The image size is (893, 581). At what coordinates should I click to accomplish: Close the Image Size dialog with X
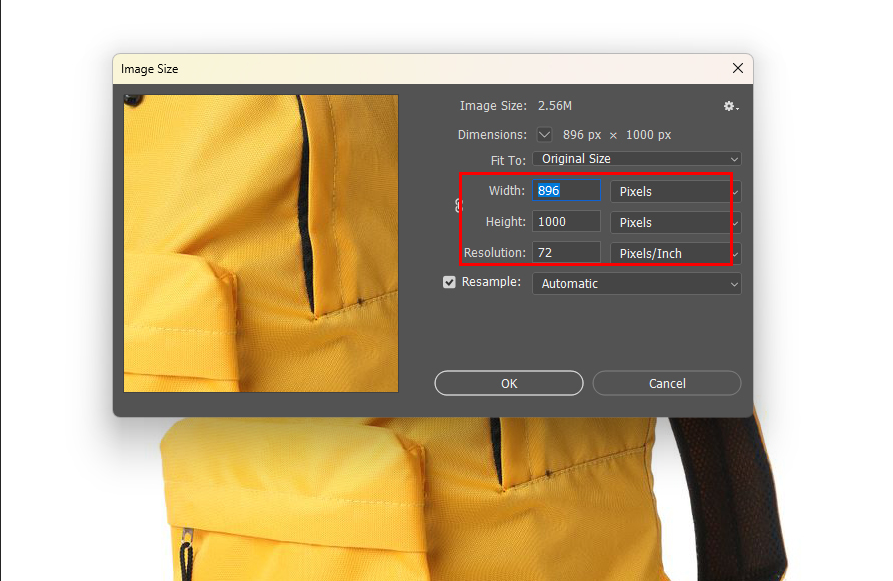[x=738, y=69]
